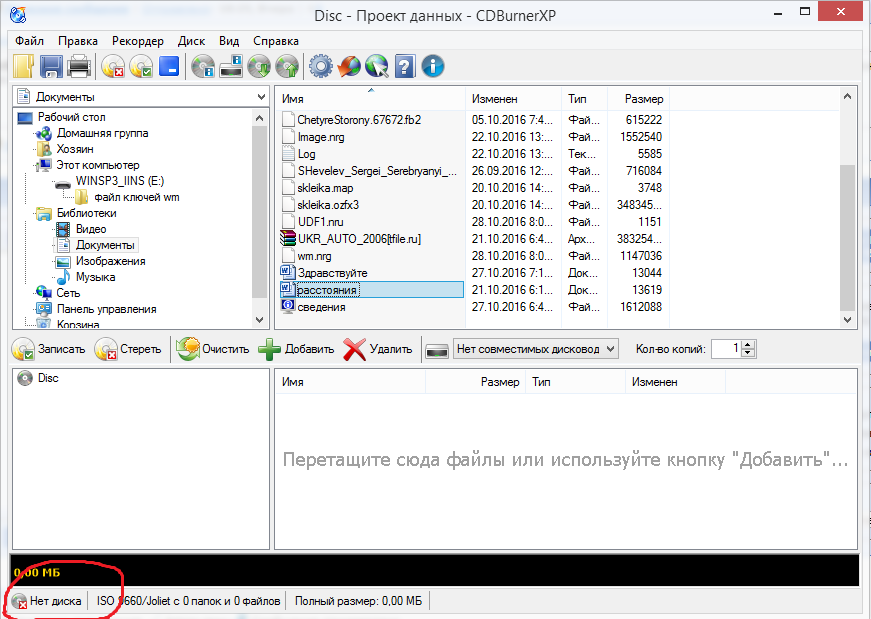Click the round blue info icon
The width and height of the screenshot is (871, 619).
click(433, 67)
